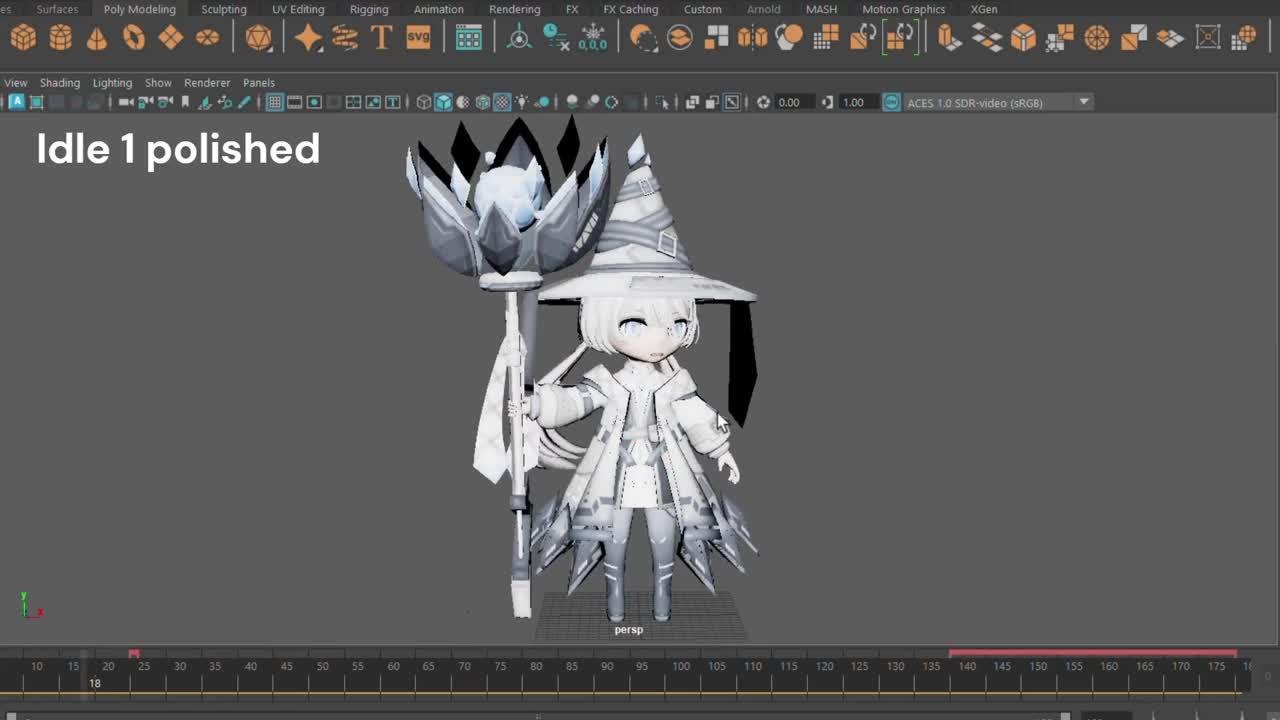Switch to the MASH shelf tab
The width and height of the screenshot is (1280, 720).
822,9
